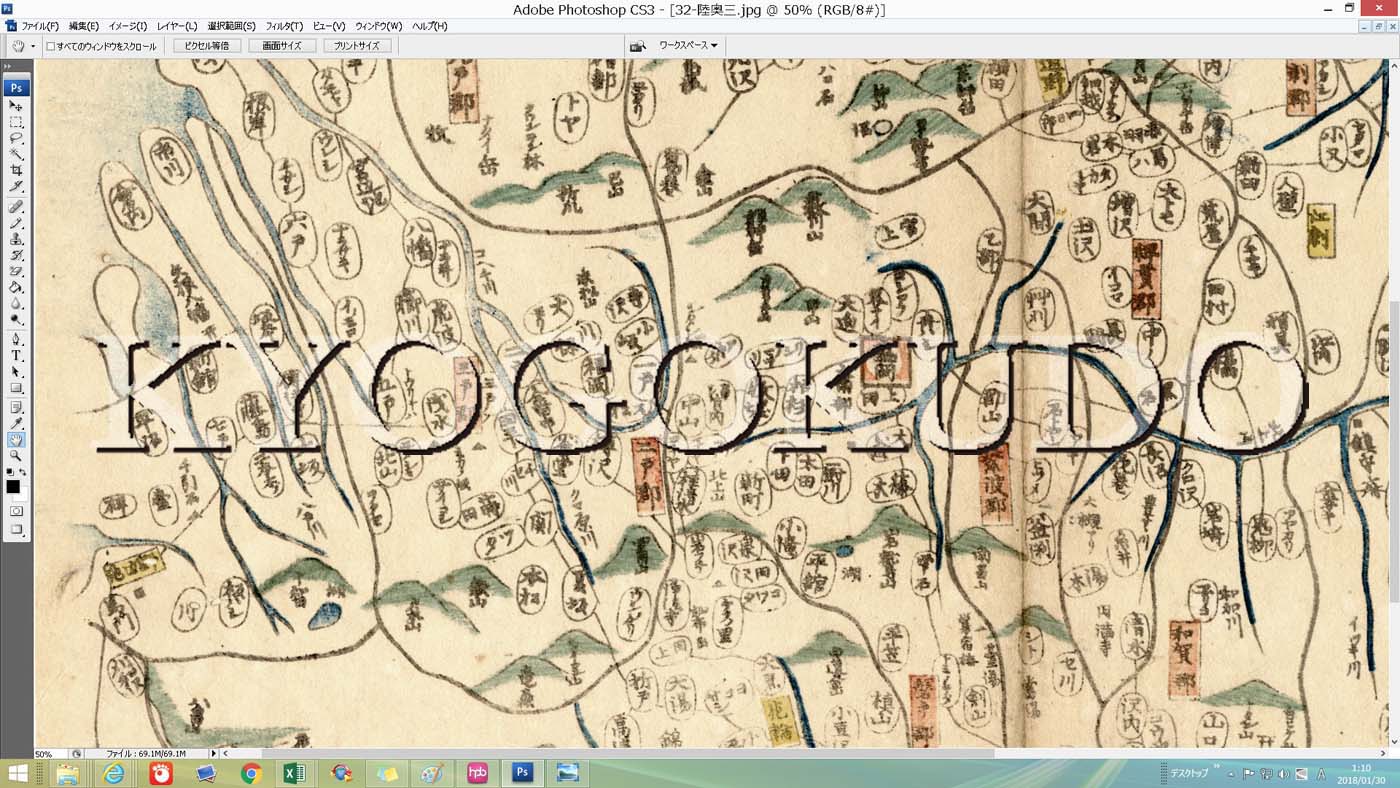This screenshot has width=1400, height=788.
Task: Click the 画面サイズ button
Action: coord(282,46)
